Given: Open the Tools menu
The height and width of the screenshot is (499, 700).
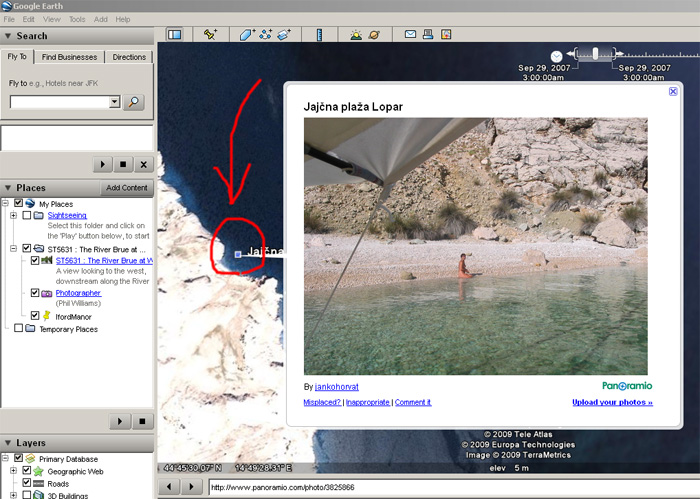Looking at the screenshot, I should tap(77, 19).
